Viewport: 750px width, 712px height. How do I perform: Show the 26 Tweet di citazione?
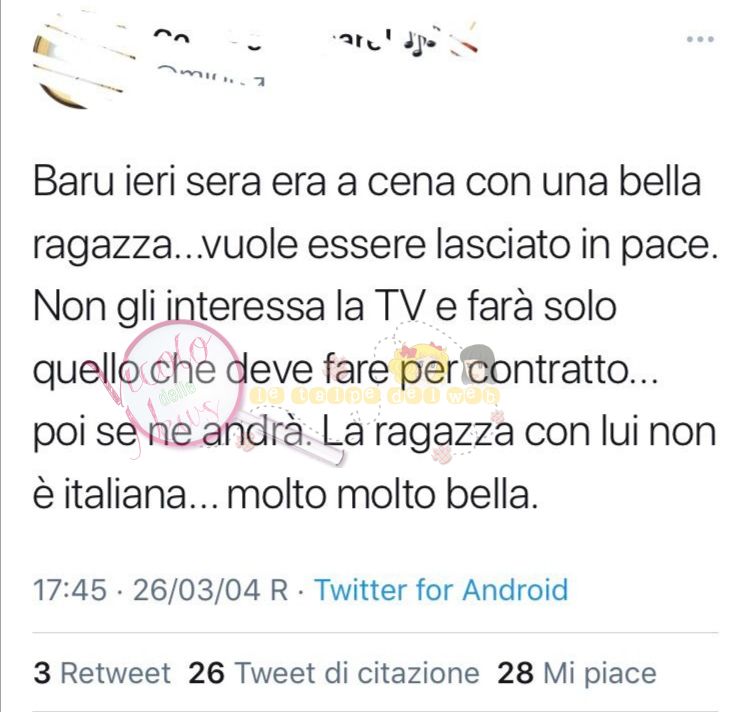[334, 673]
